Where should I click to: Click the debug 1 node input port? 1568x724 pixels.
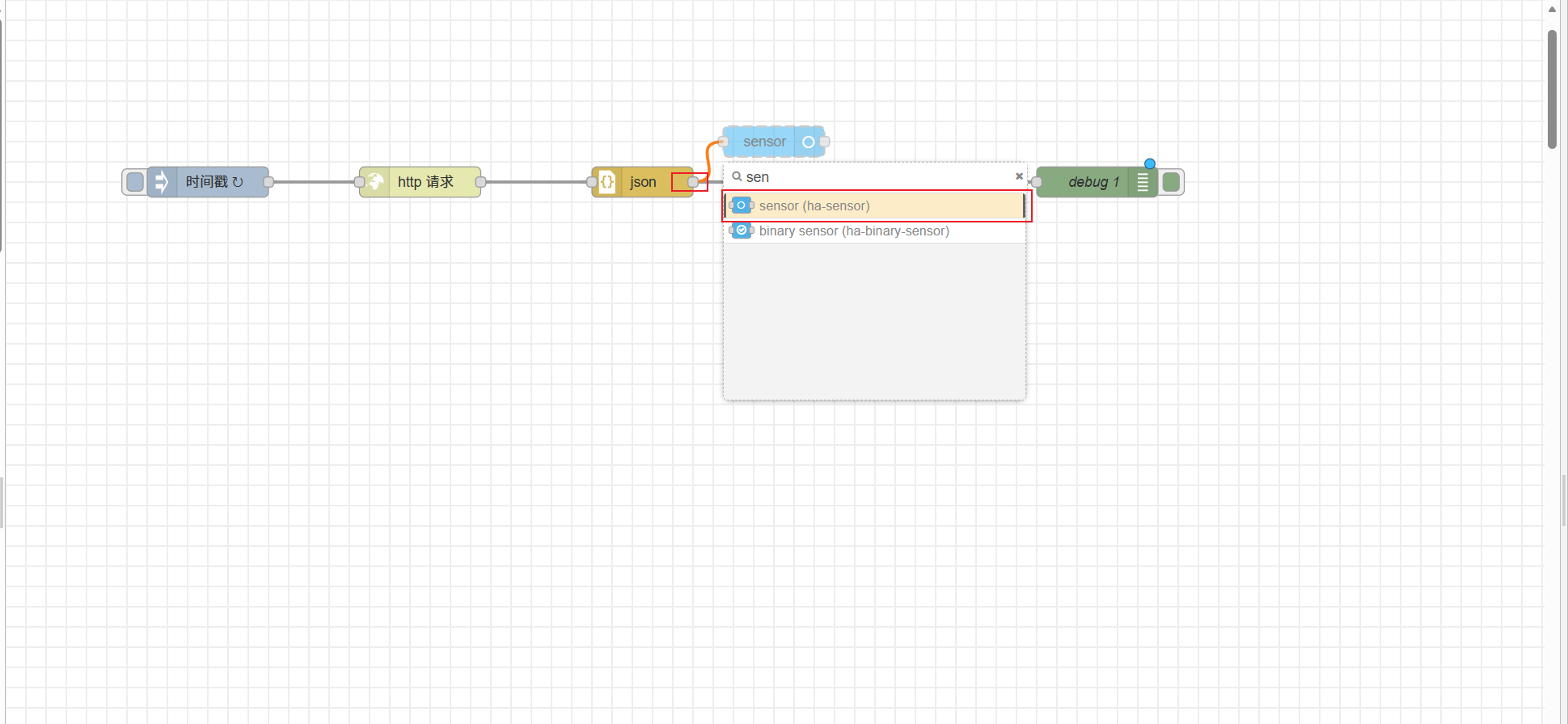pos(1037,182)
